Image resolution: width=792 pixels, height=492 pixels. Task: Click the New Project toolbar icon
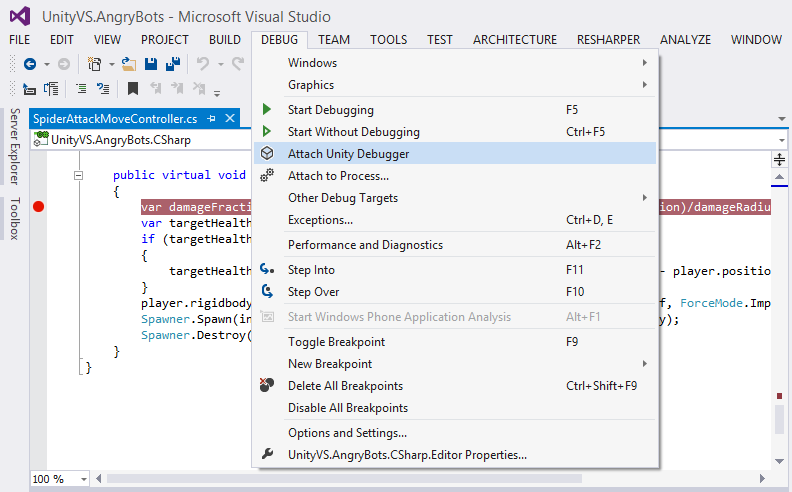[94, 64]
